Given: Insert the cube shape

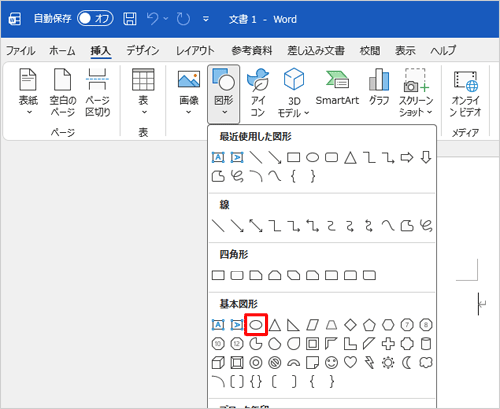Looking at the screenshot, I should [218, 363].
